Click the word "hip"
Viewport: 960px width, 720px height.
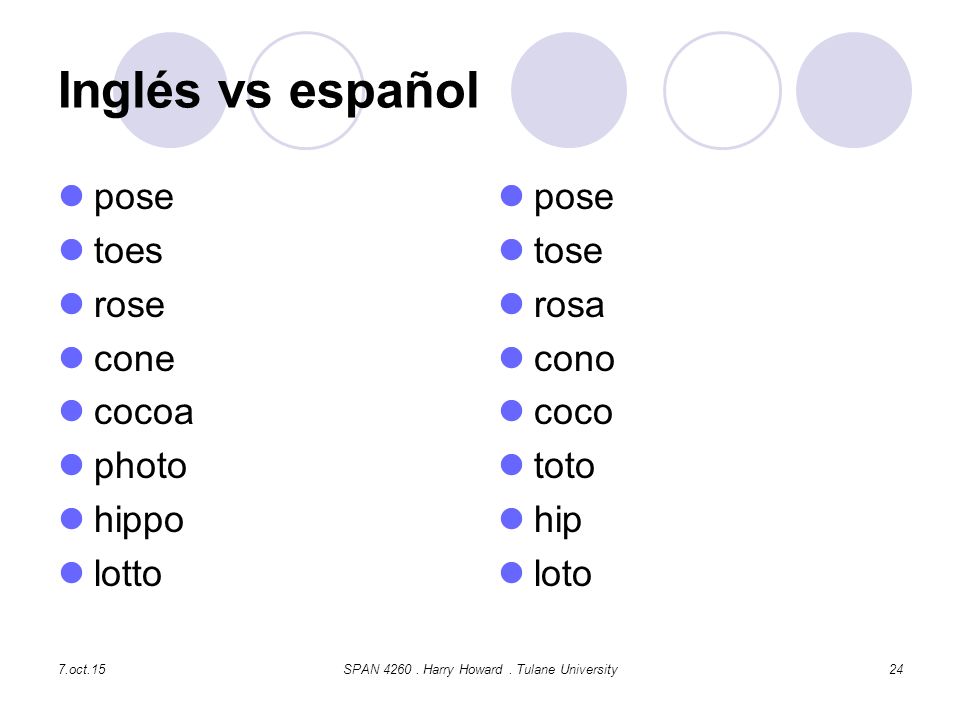coord(557,521)
